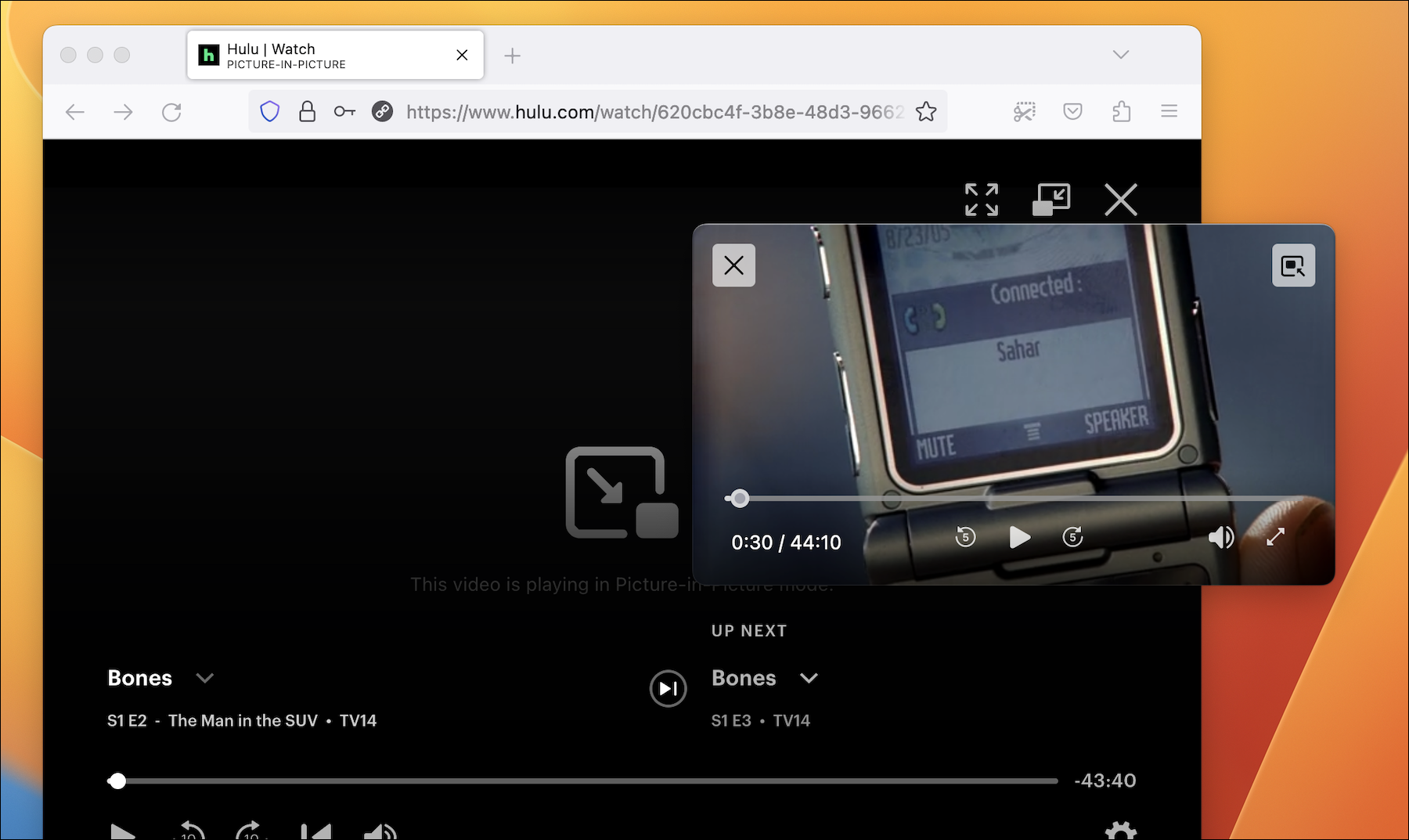Viewport: 1409px width, 840px height.
Task: Return PiP video to browser tab
Action: point(1293,265)
